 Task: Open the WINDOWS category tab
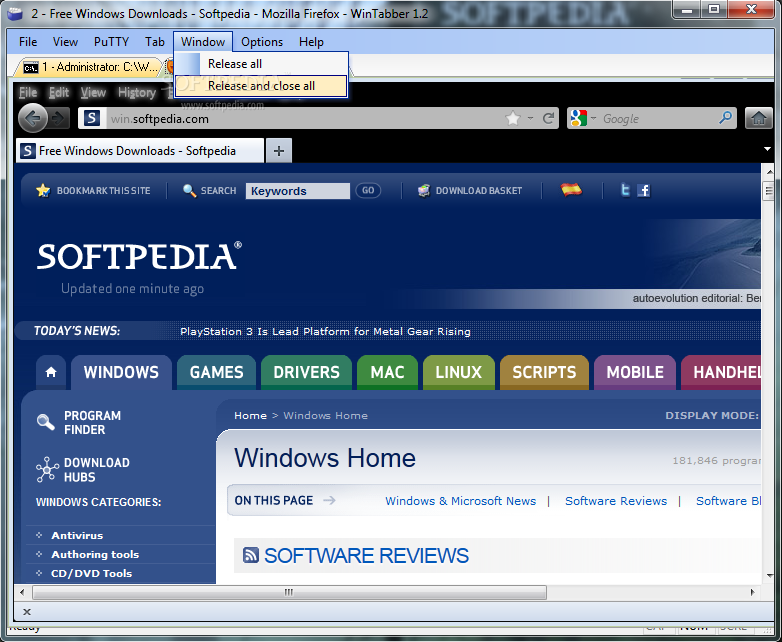coord(121,372)
